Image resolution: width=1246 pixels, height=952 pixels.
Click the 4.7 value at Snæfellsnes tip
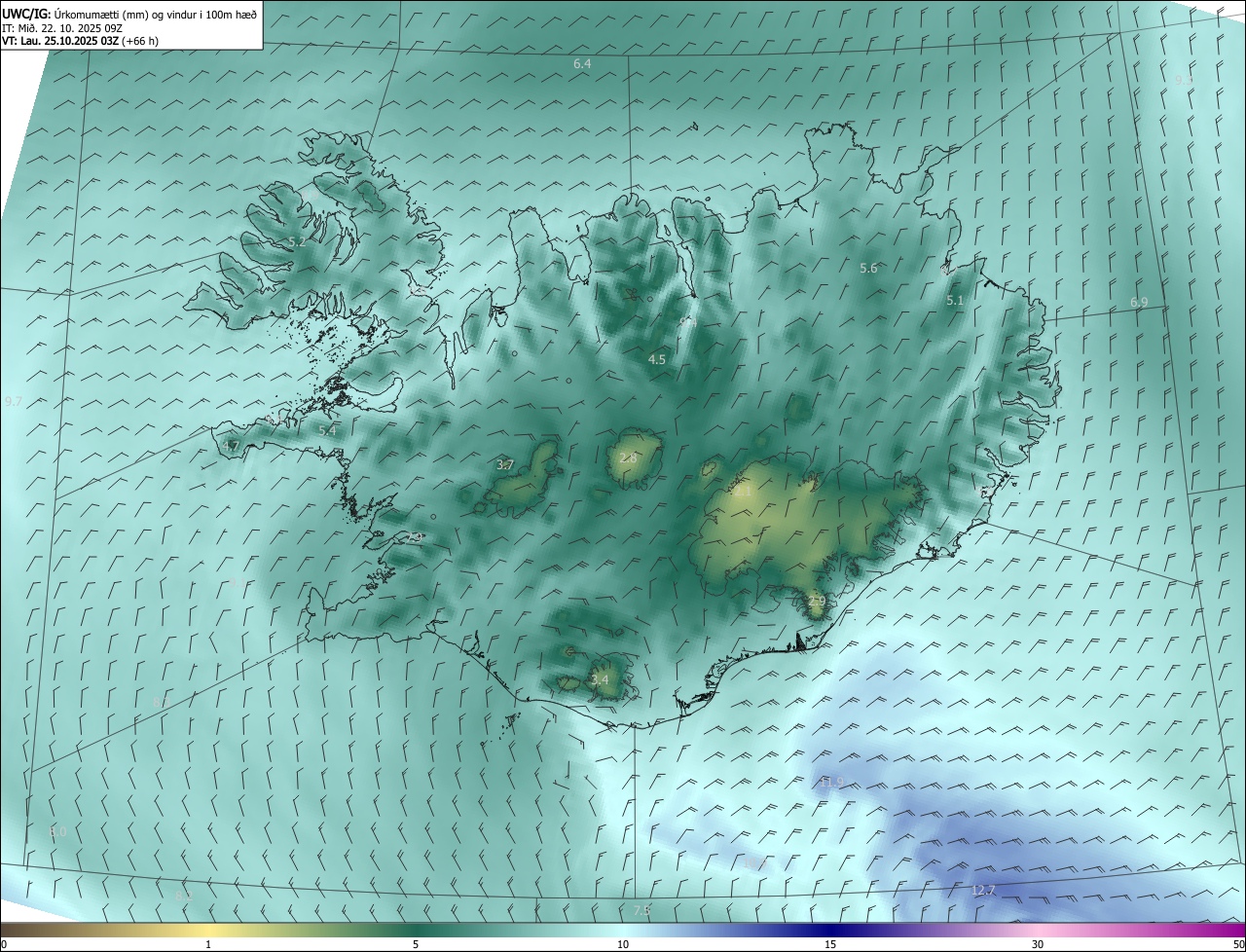tap(231, 446)
